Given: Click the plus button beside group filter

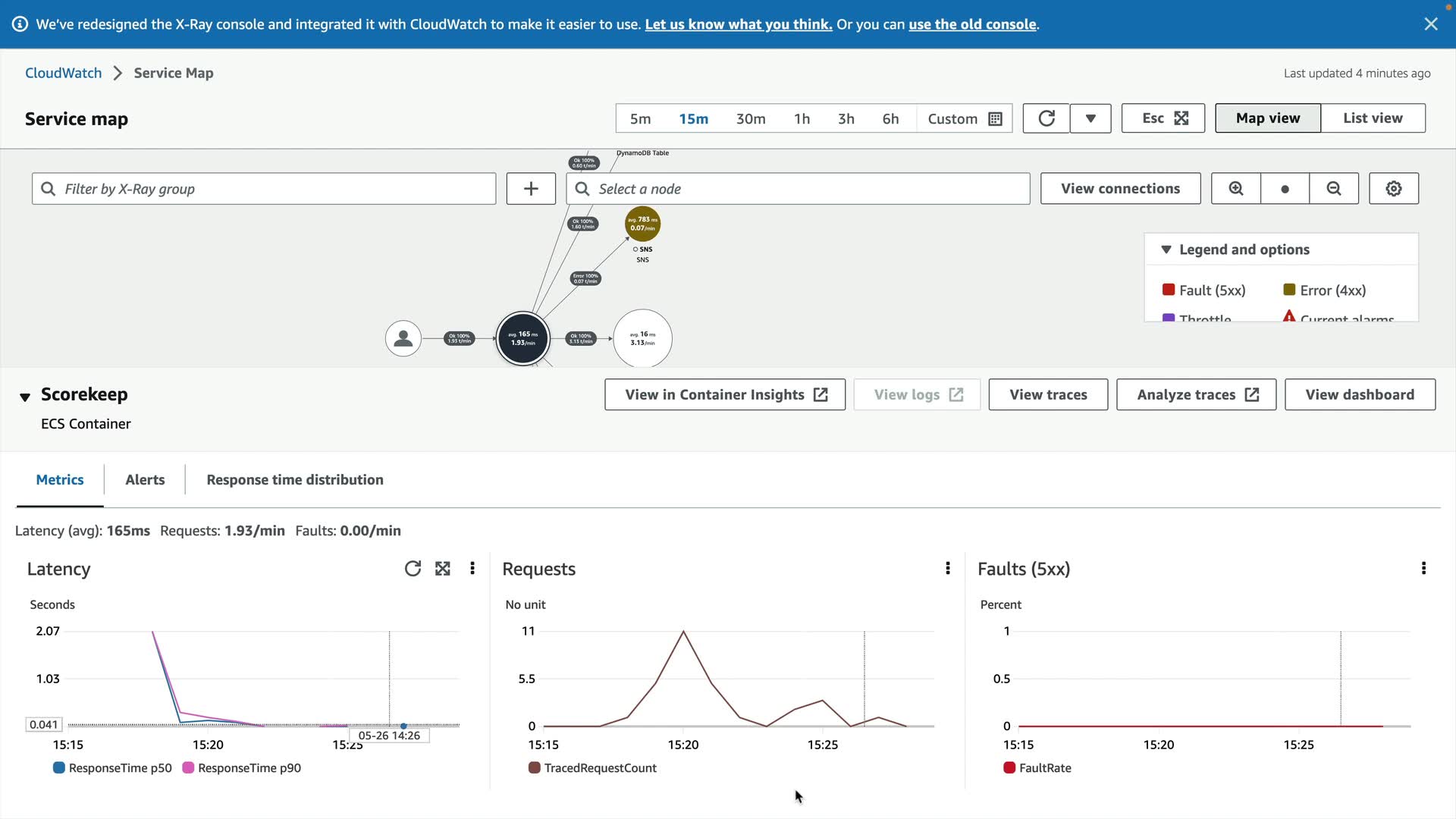Looking at the screenshot, I should [530, 189].
